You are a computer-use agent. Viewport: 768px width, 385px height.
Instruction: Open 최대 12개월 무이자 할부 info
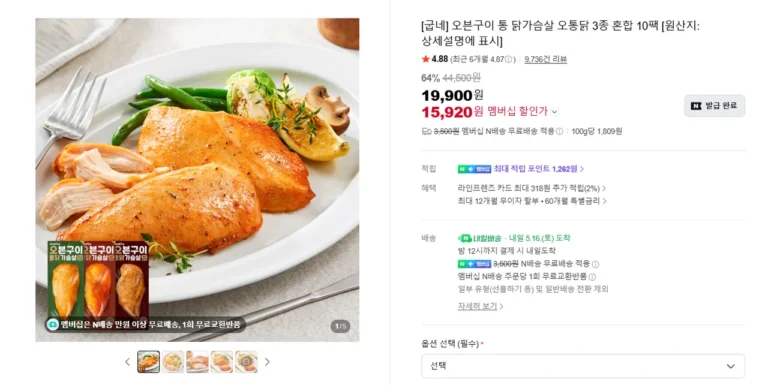(531, 201)
